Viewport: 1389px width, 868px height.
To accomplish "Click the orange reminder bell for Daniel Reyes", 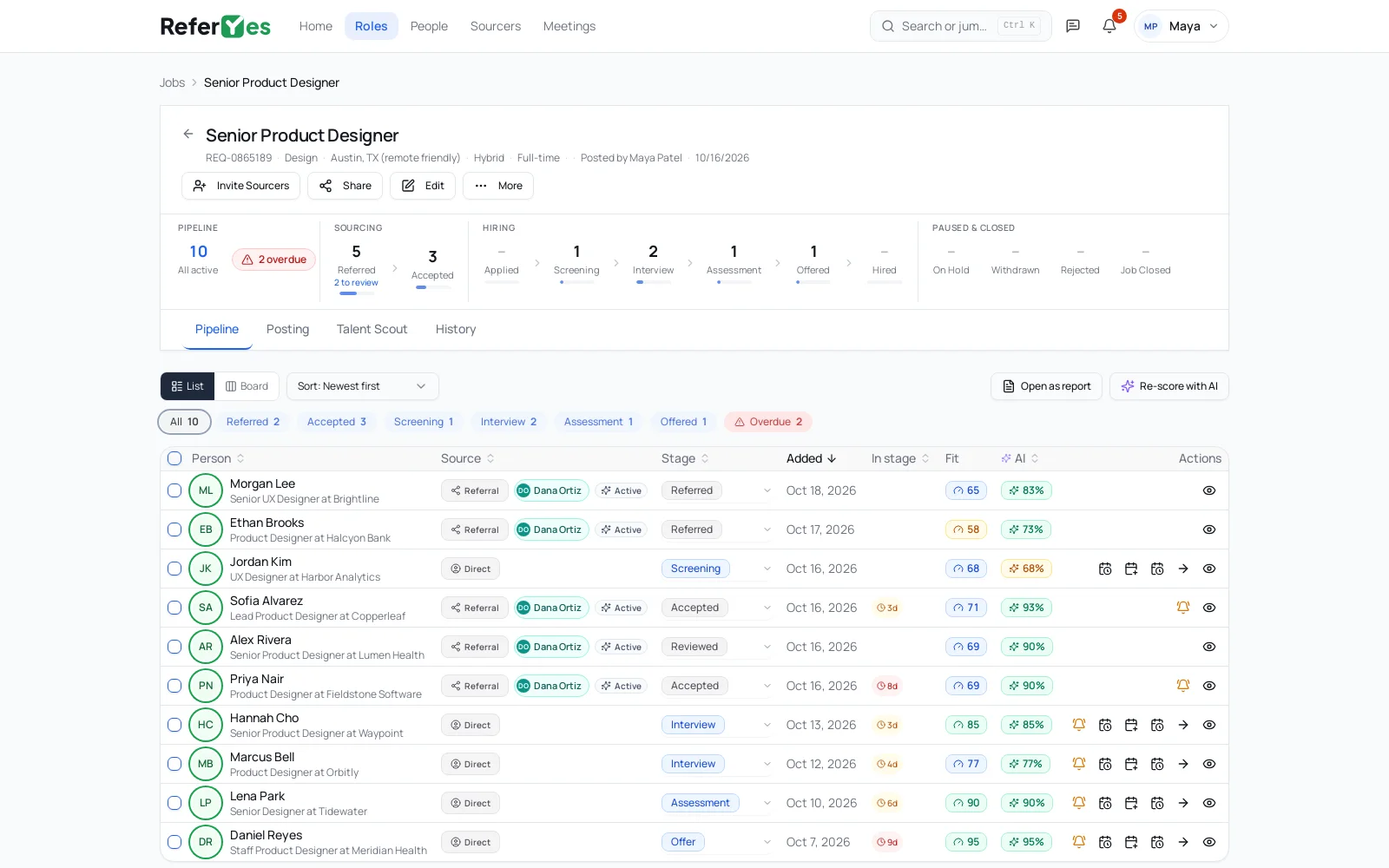I will tap(1079, 842).
